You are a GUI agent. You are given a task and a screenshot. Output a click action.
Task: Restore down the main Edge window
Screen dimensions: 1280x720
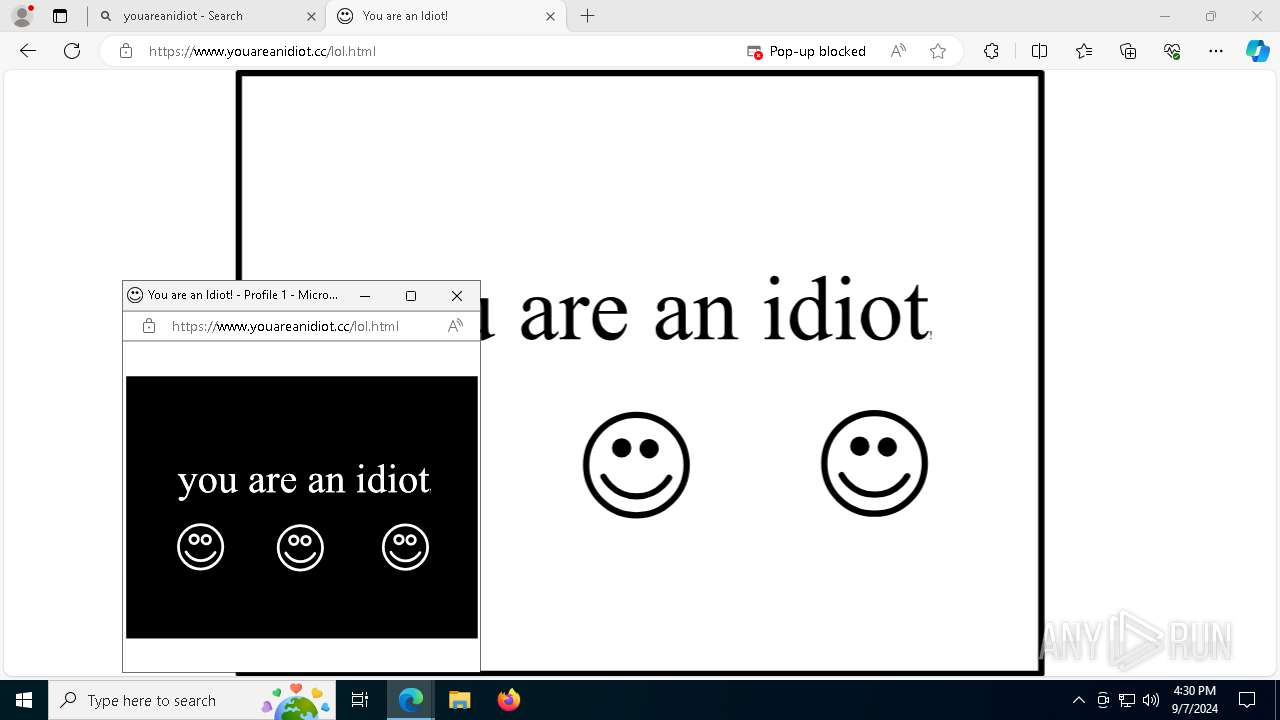(1211, 16)
